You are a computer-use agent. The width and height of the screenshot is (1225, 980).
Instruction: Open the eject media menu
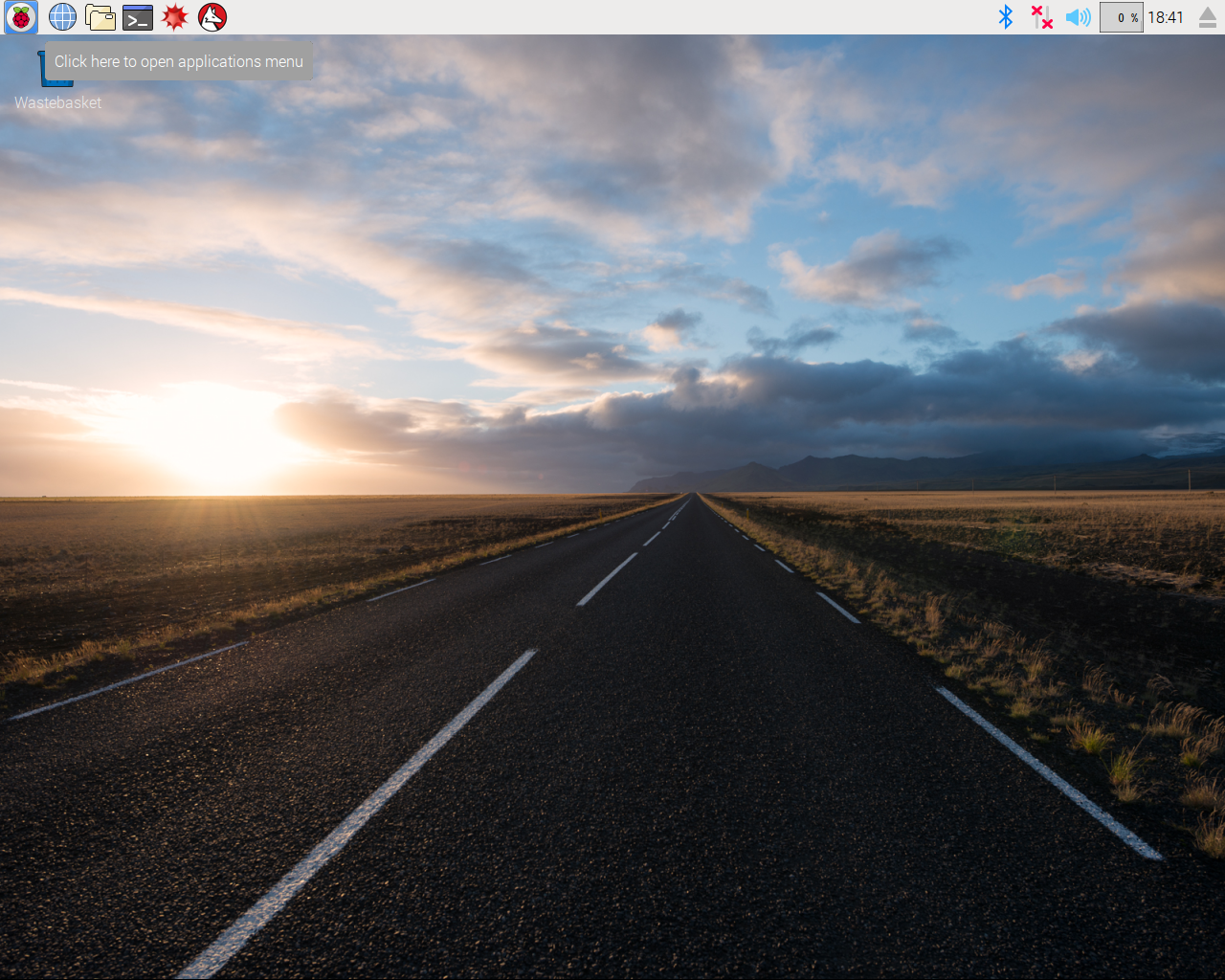1208,17
